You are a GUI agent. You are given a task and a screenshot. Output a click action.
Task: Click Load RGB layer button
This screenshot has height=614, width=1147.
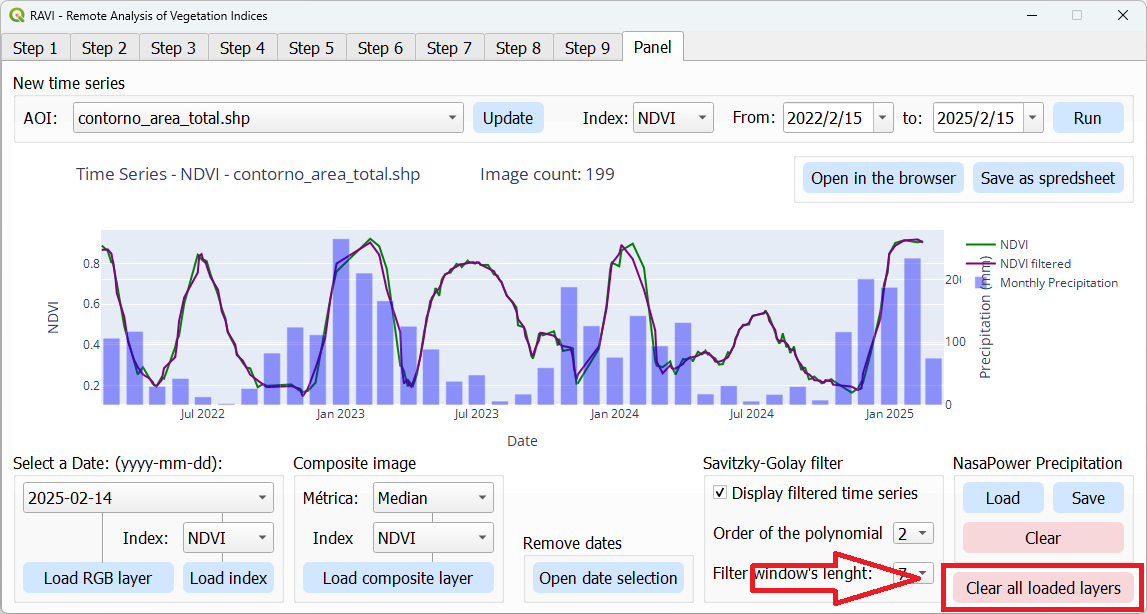98,578
